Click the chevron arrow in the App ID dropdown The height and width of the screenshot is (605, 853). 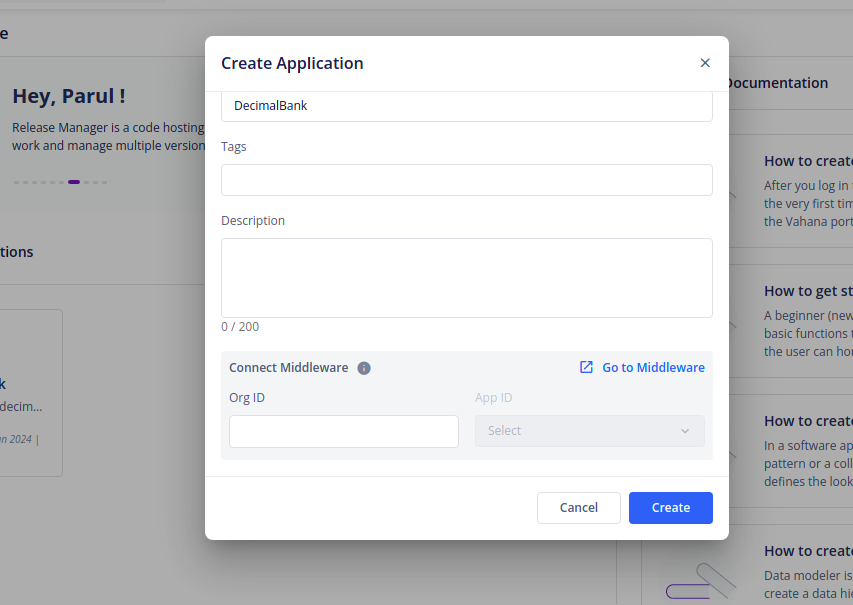click(685, 431)
